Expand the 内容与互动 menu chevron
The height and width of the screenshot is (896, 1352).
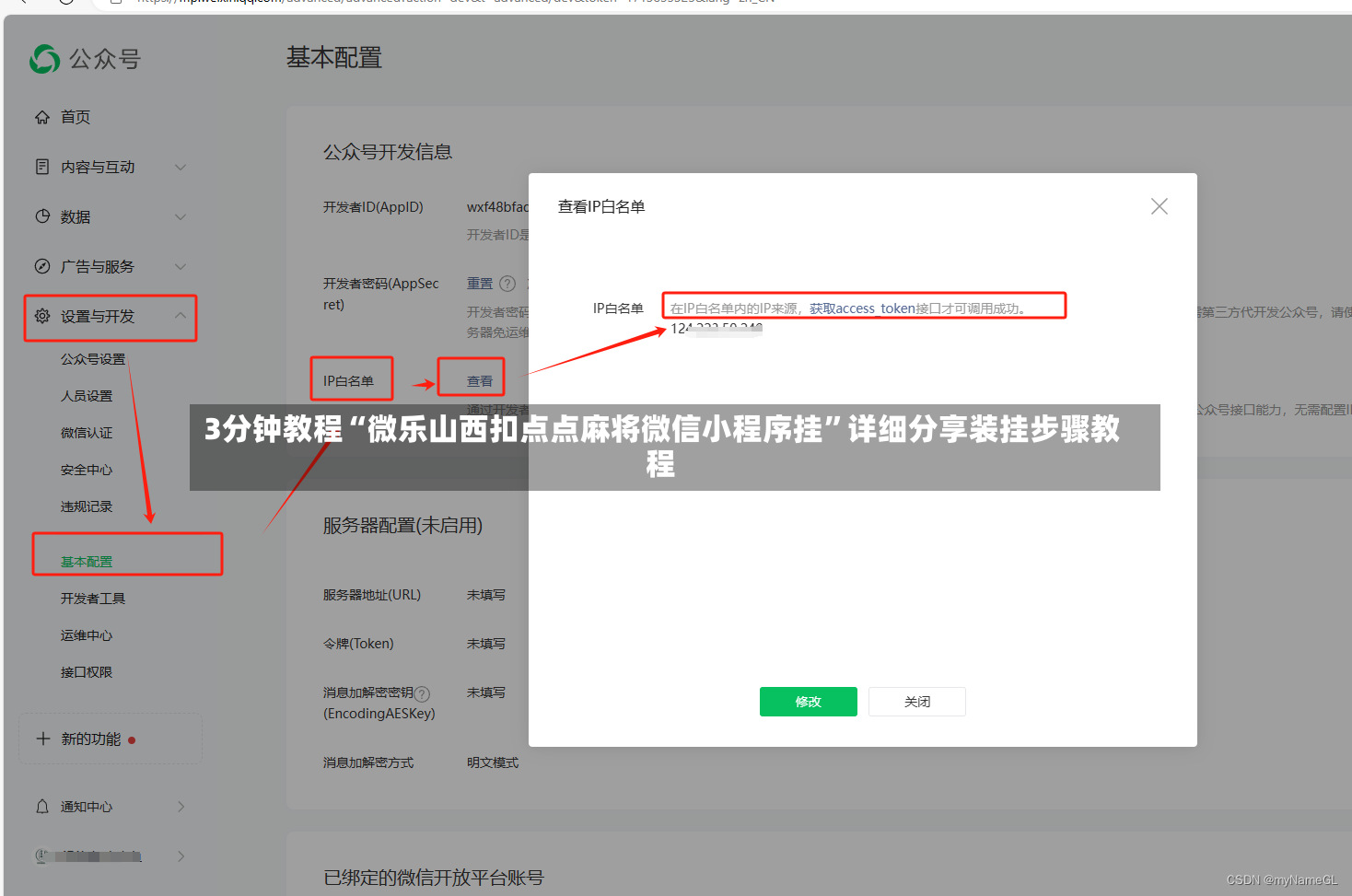181,167
